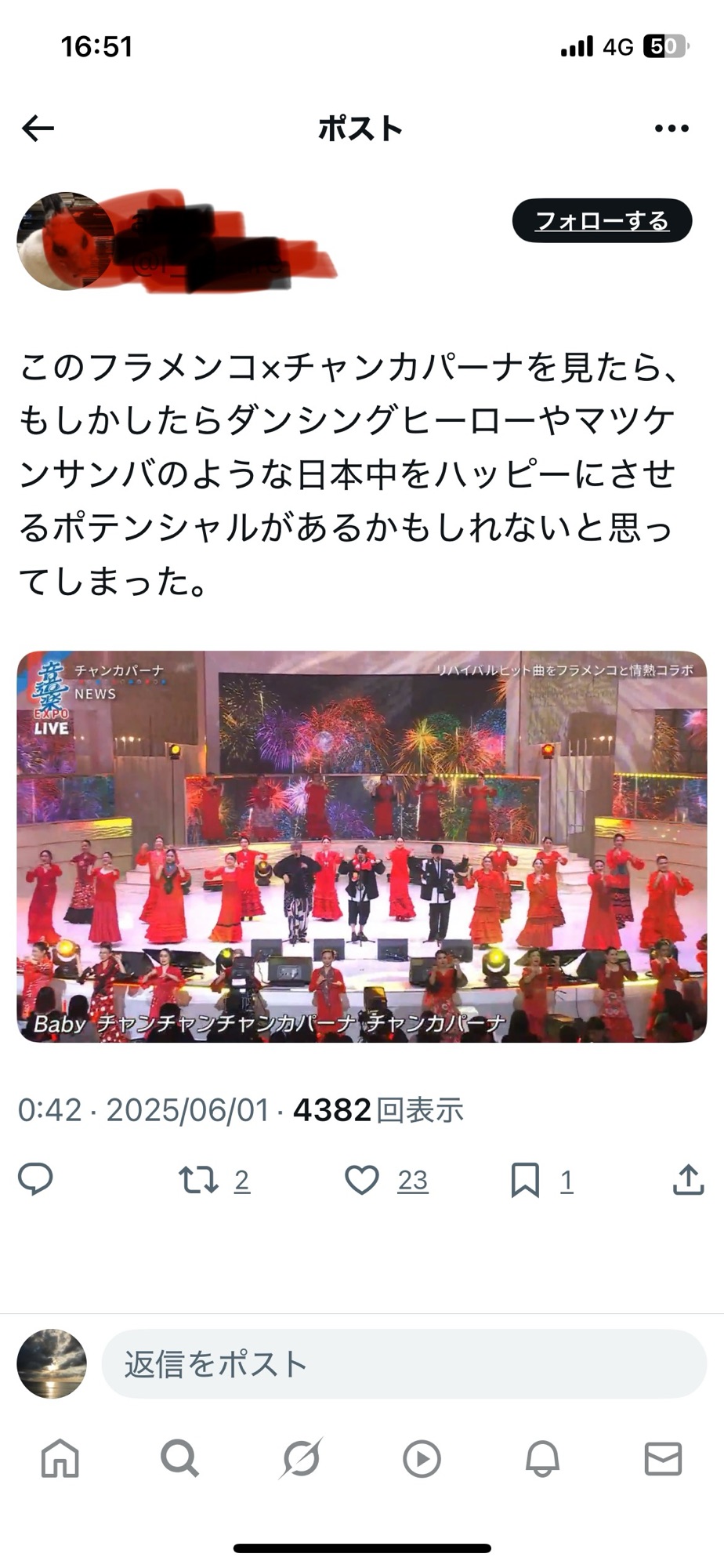724x1568 pixels.
Task: Tap the reply speech bubble icon
Action: point(35,1179)
